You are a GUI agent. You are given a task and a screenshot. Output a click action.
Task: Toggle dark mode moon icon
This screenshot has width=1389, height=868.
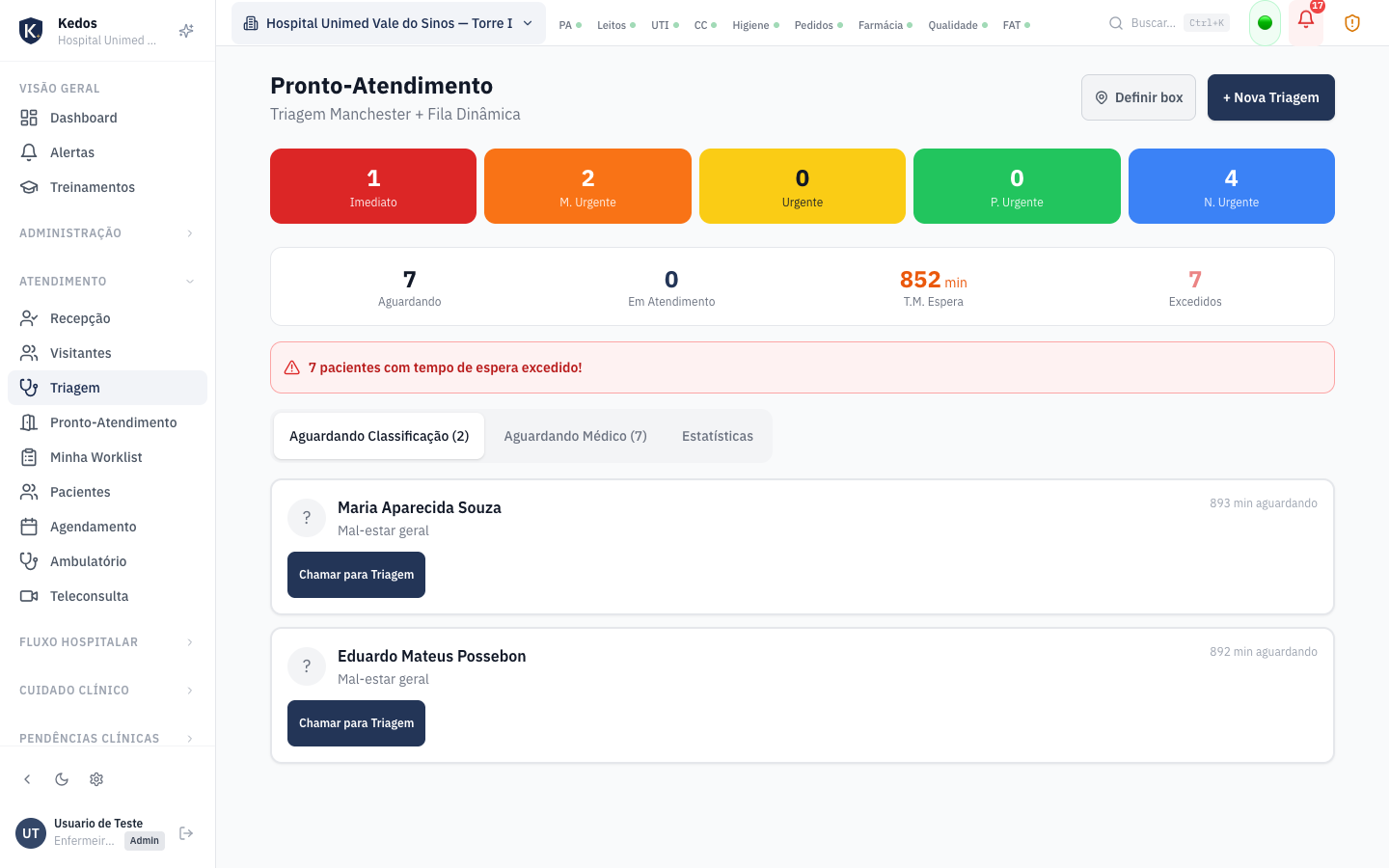tap(62, 779)
